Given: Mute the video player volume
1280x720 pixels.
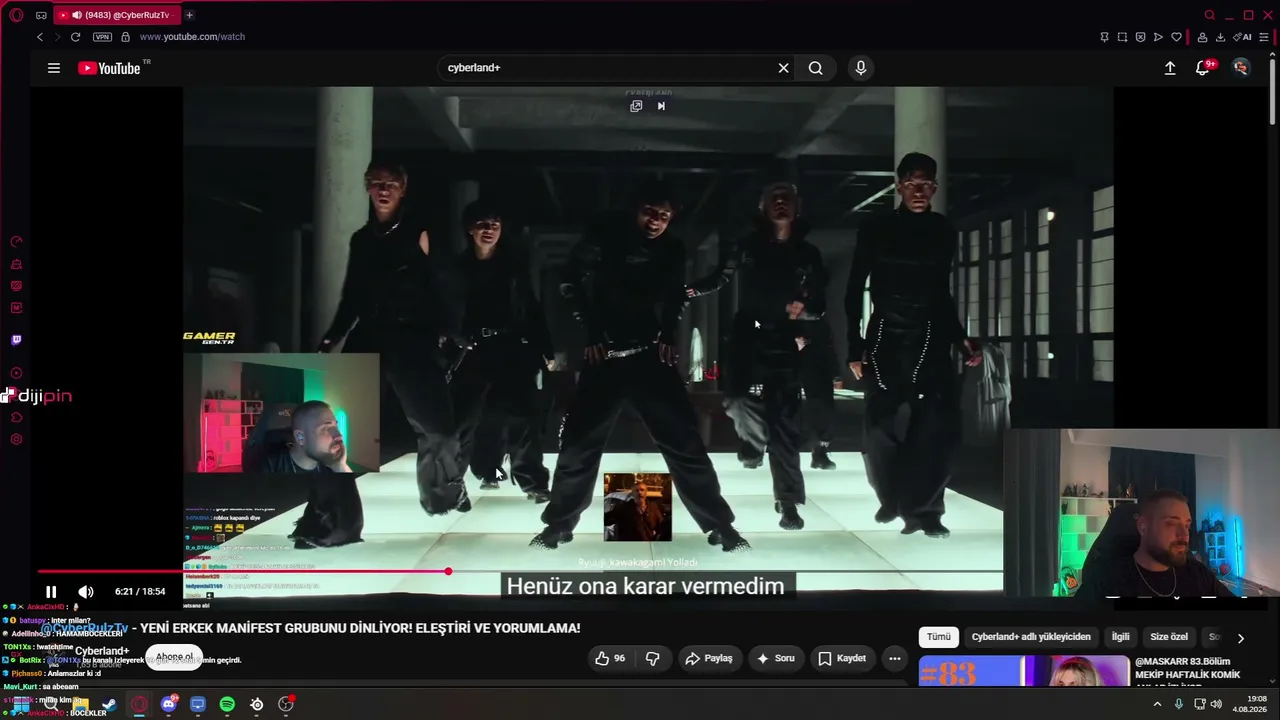Looking at the screenshot, I should pos(86,592).
